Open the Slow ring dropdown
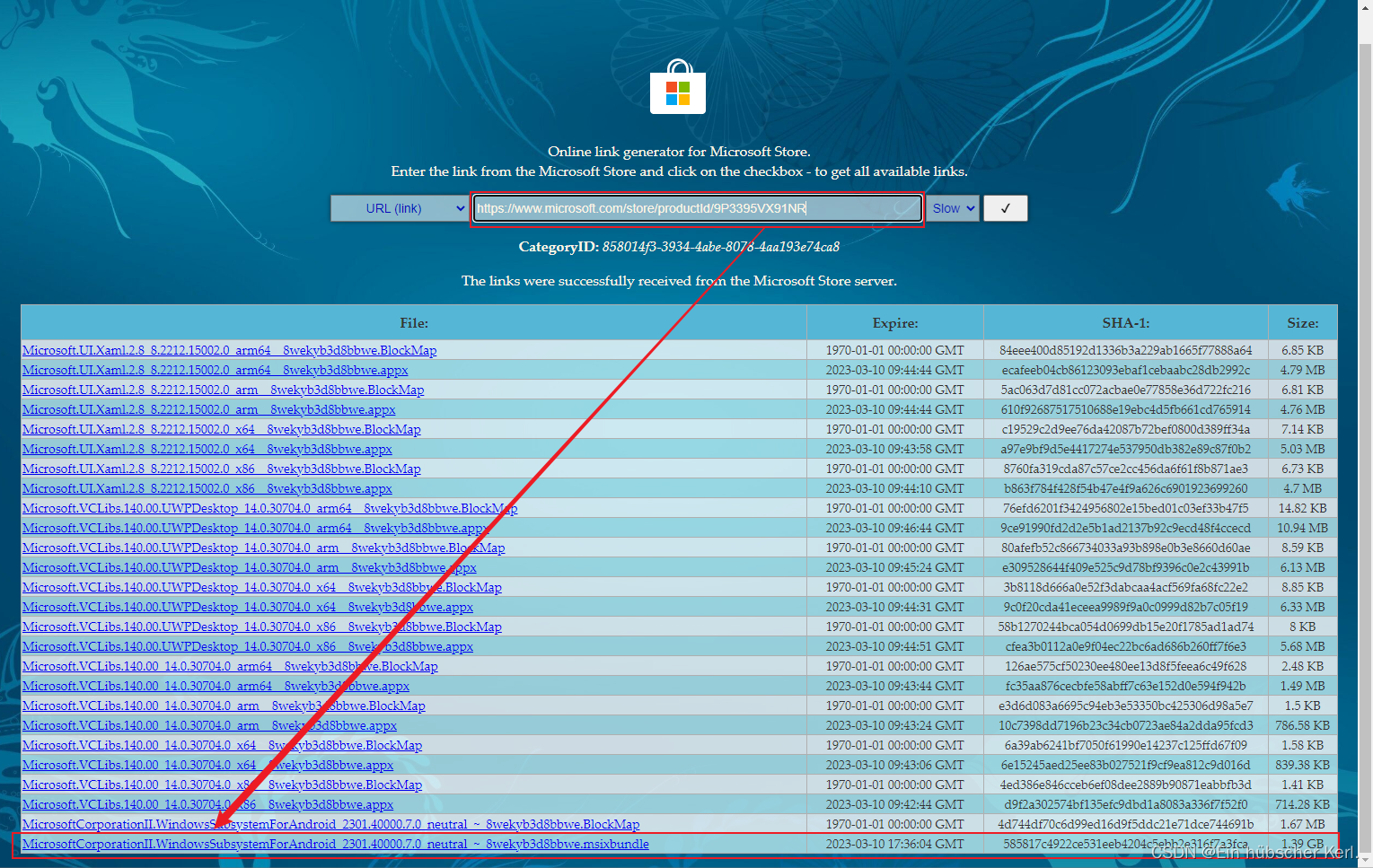This screenshot has width=1373, height=868. [952, 208]
